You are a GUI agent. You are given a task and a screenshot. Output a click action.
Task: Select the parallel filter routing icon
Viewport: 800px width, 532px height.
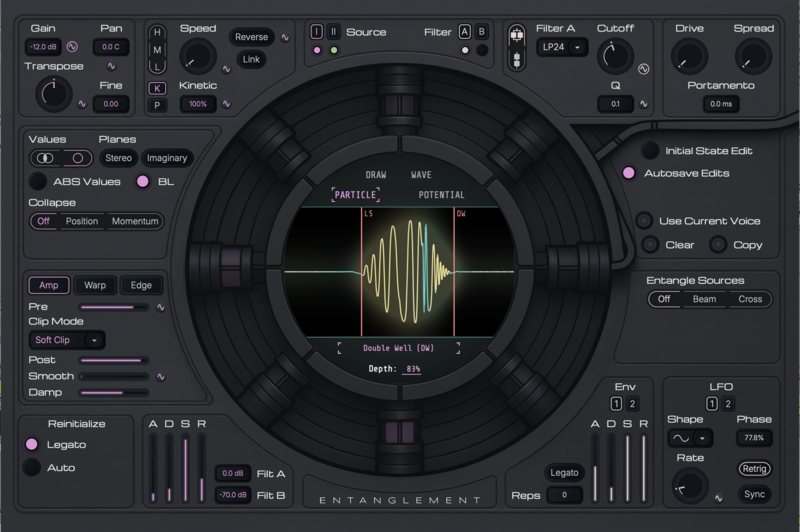(517, 34)
